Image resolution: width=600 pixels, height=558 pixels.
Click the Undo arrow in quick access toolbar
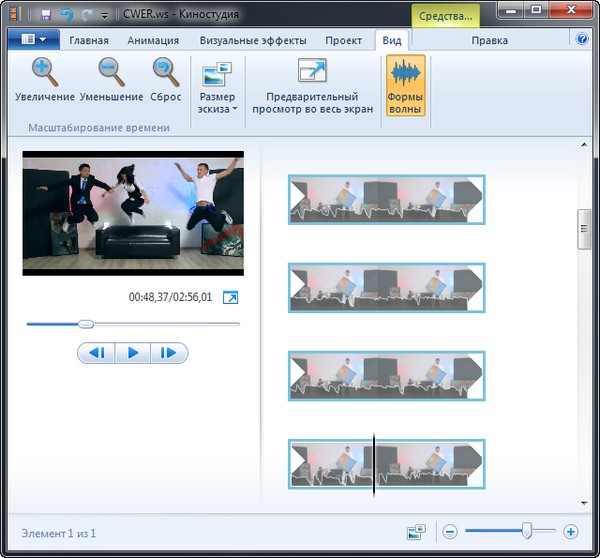(x=67, y=15)
